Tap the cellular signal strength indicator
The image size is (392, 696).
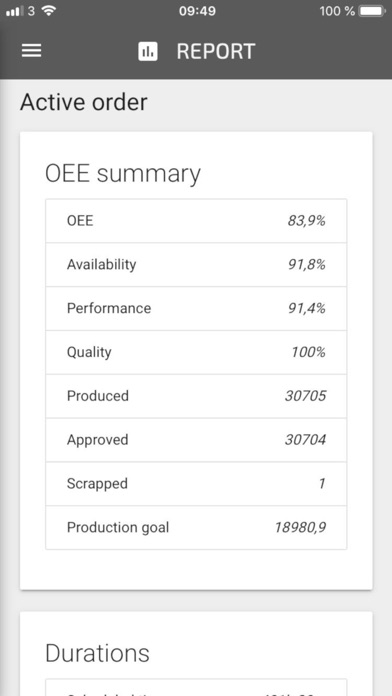15,11
